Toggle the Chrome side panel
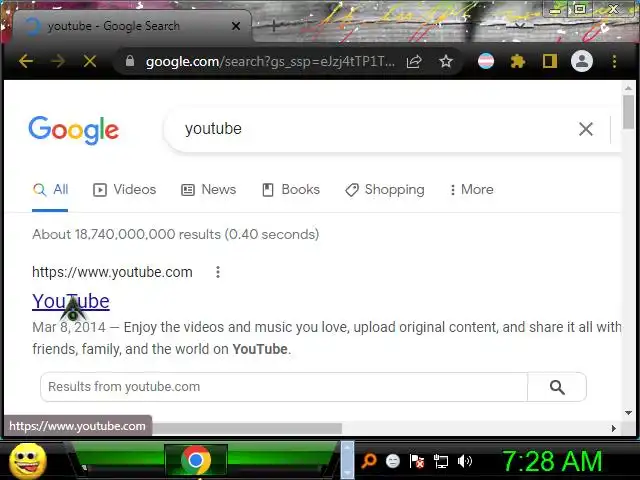 (x=550, y=62)
